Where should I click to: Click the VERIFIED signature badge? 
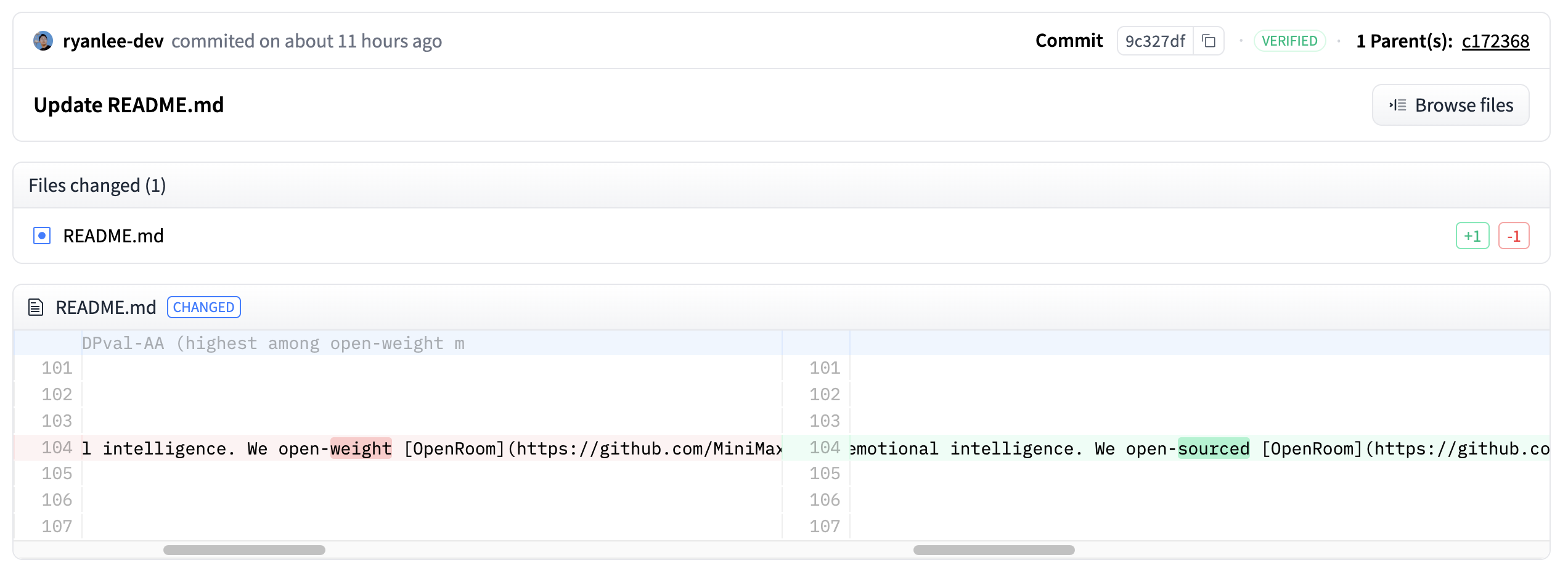[1289, 41]
